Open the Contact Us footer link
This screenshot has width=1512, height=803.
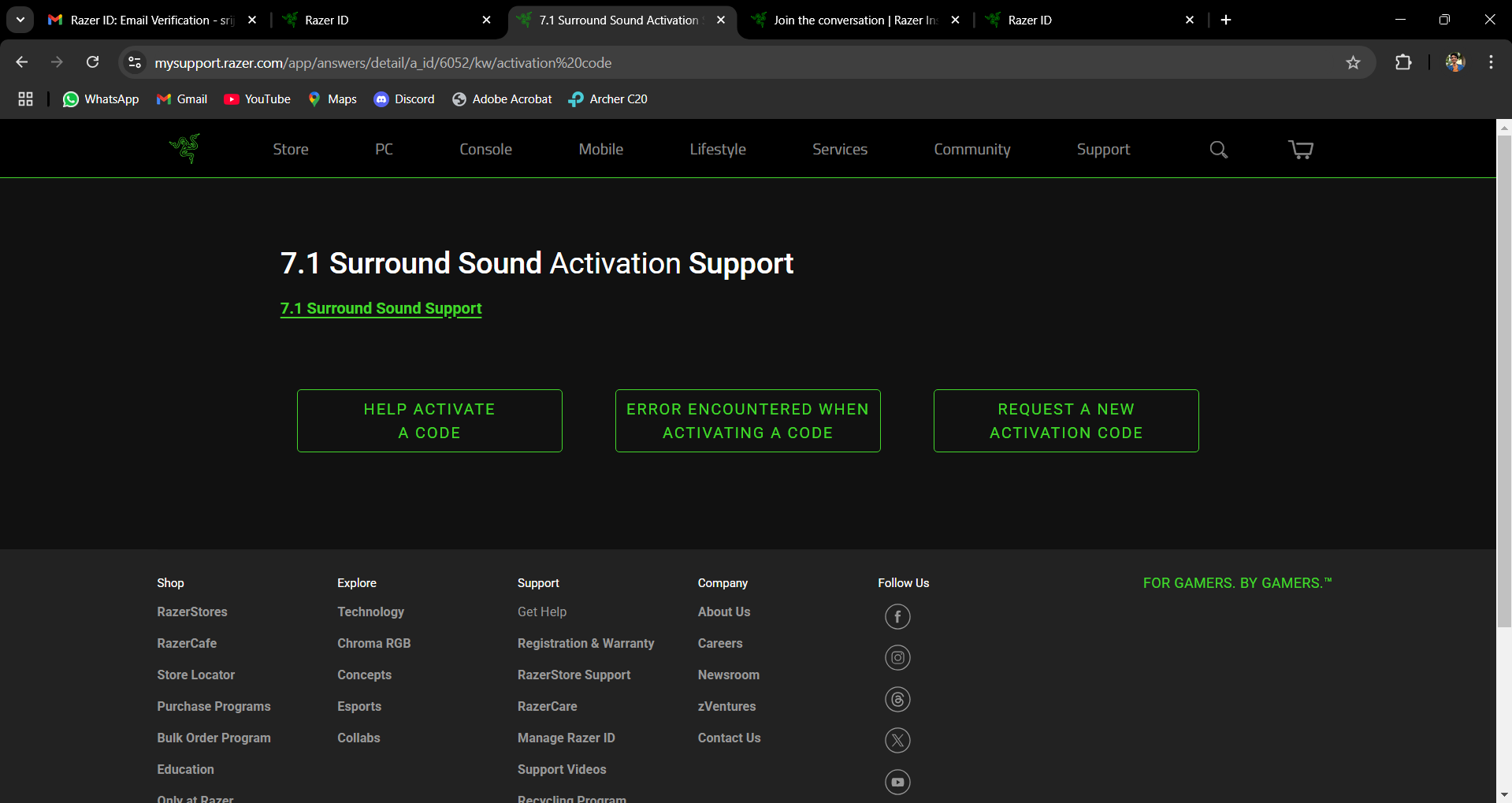coord(729,738)
